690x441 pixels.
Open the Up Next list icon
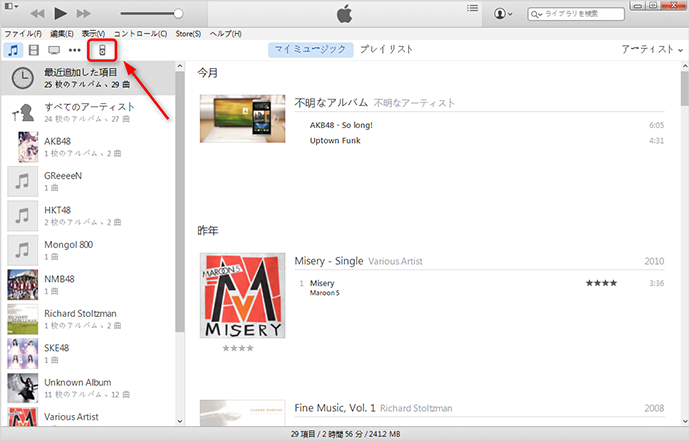[x=473, y=8]
